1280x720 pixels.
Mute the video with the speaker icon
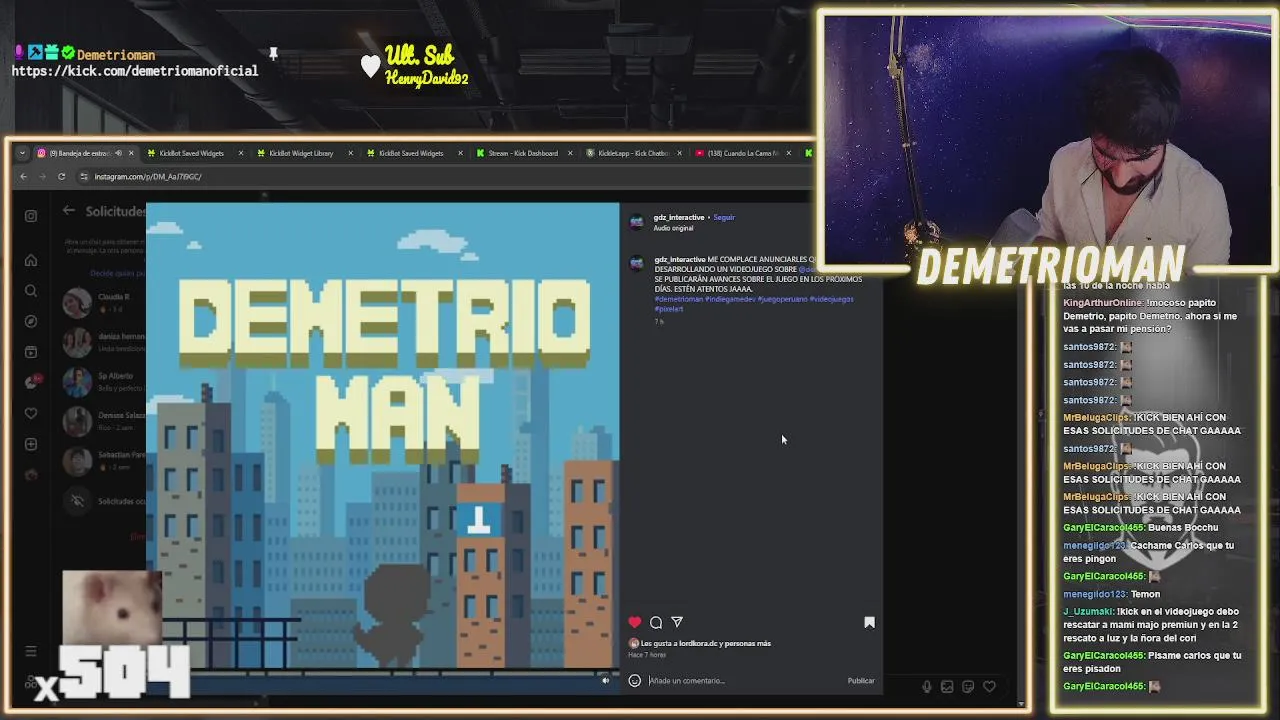605,680
